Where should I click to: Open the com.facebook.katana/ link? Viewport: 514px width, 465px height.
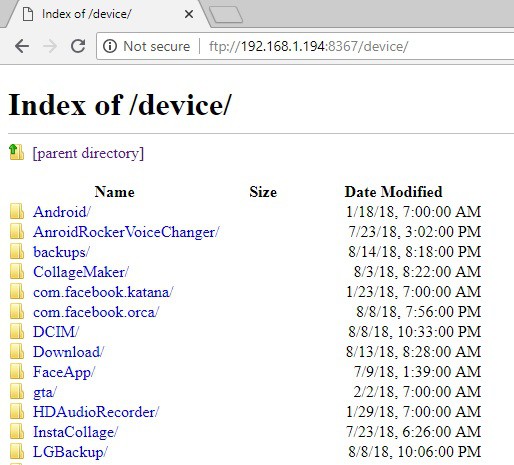click(103, 292)
